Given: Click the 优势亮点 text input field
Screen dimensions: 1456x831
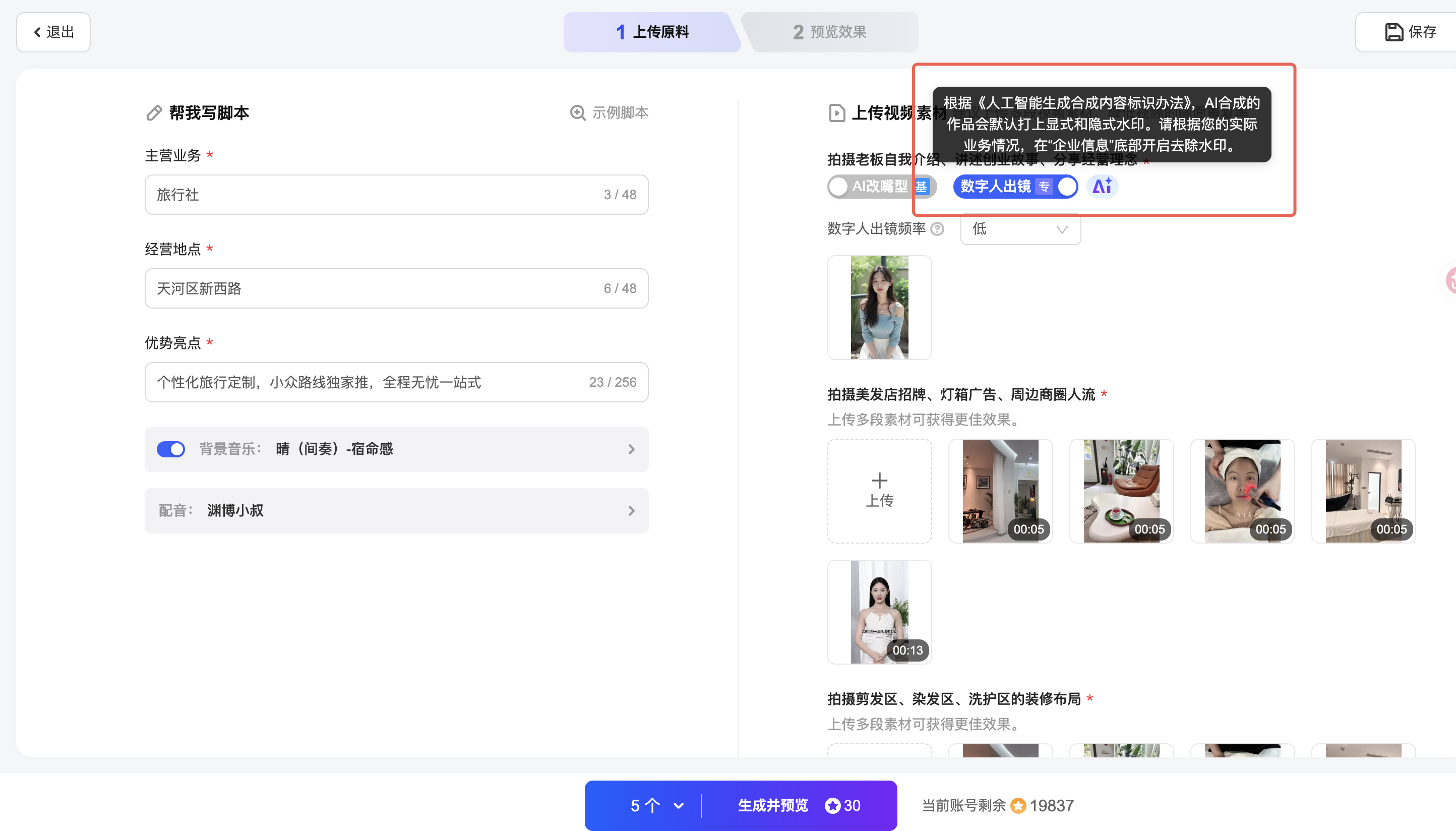Looking at the screenshot, I should 365,382.
